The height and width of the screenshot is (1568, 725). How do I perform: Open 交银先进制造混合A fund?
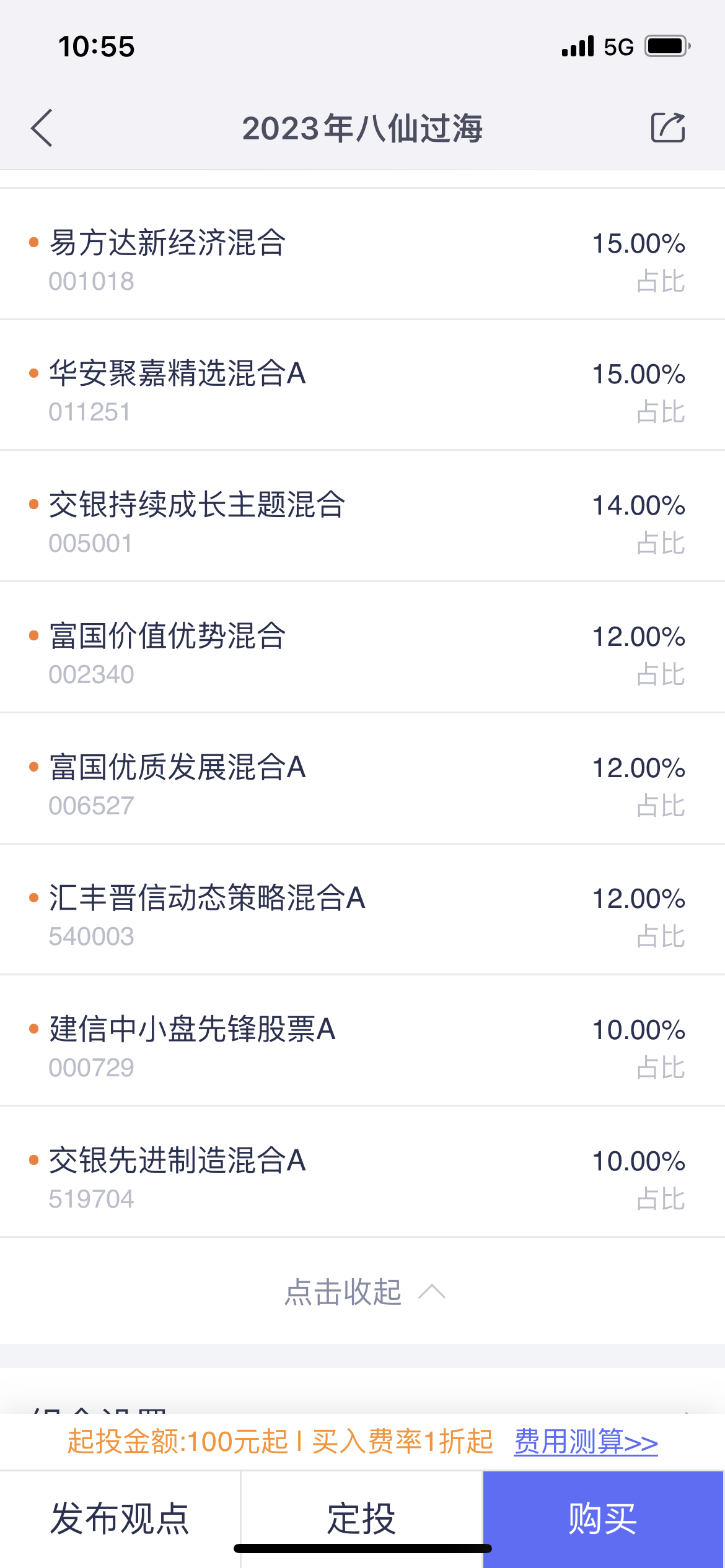pyautogui.click(x=177, y=1161)
